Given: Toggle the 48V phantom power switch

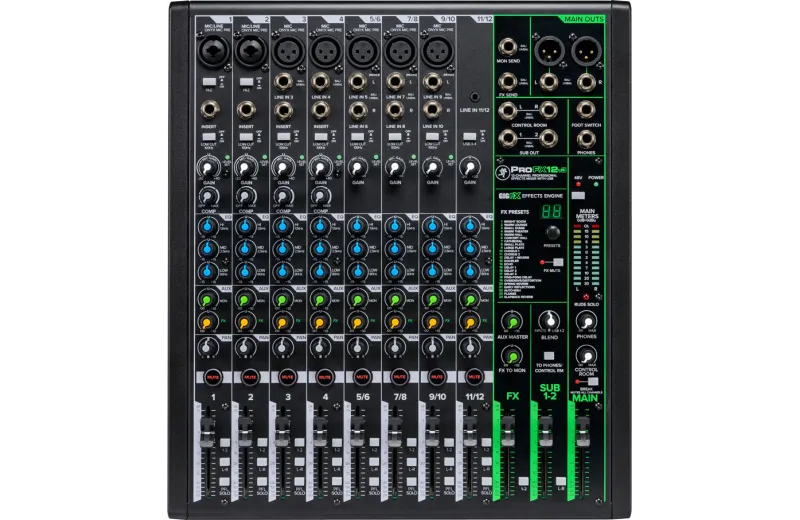Looking at the screenshot, I should coord(578,195).
